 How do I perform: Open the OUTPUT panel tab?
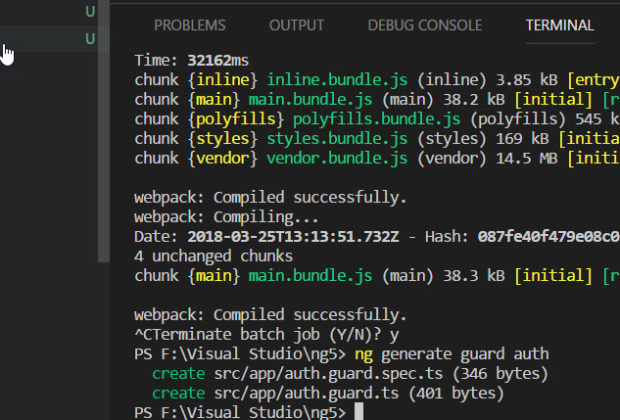click(296, 25)
